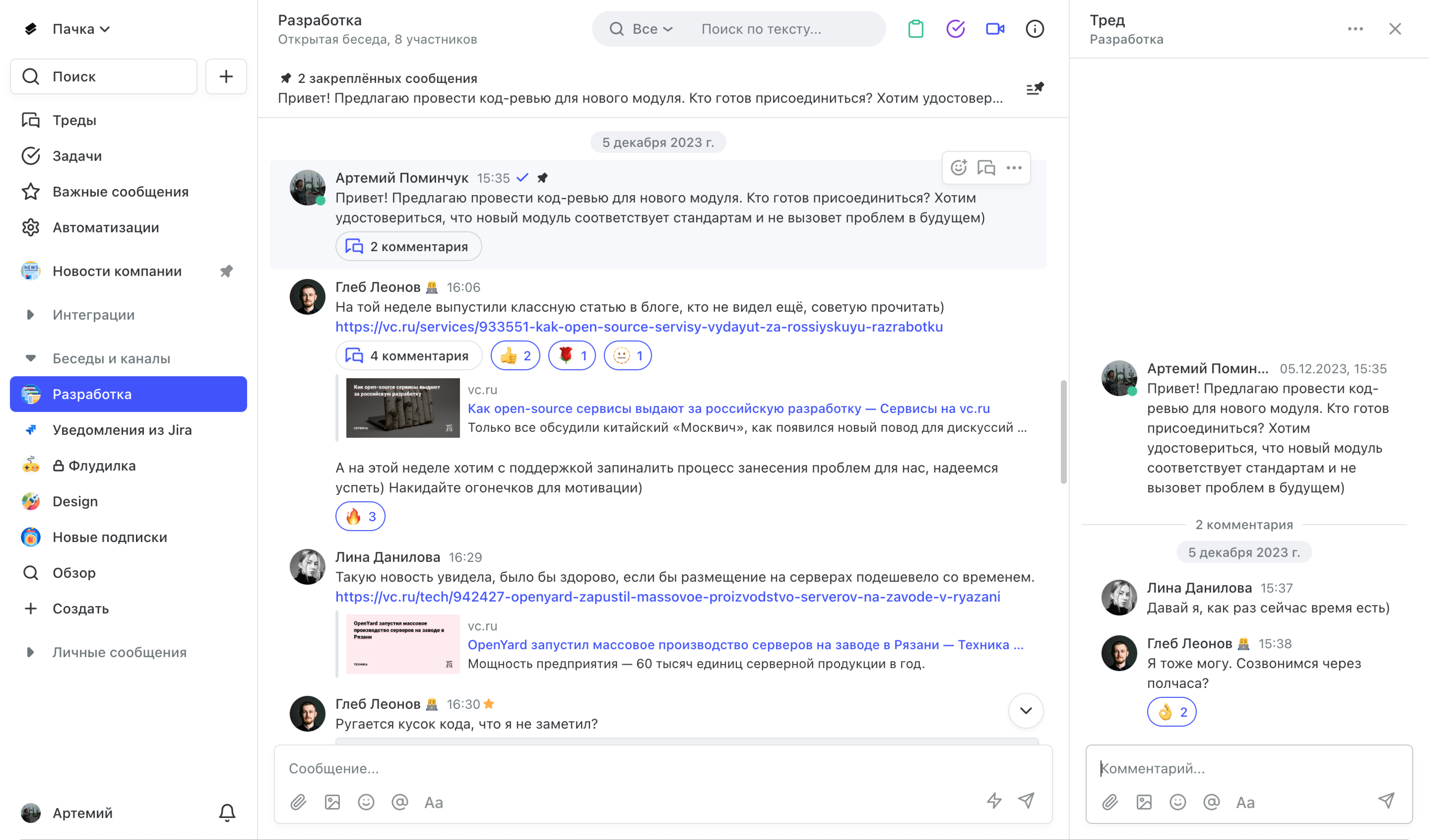The width and height of the screenshot is (1429, 840).
Task: Focus the Сообщение input field
Action: 663,769
